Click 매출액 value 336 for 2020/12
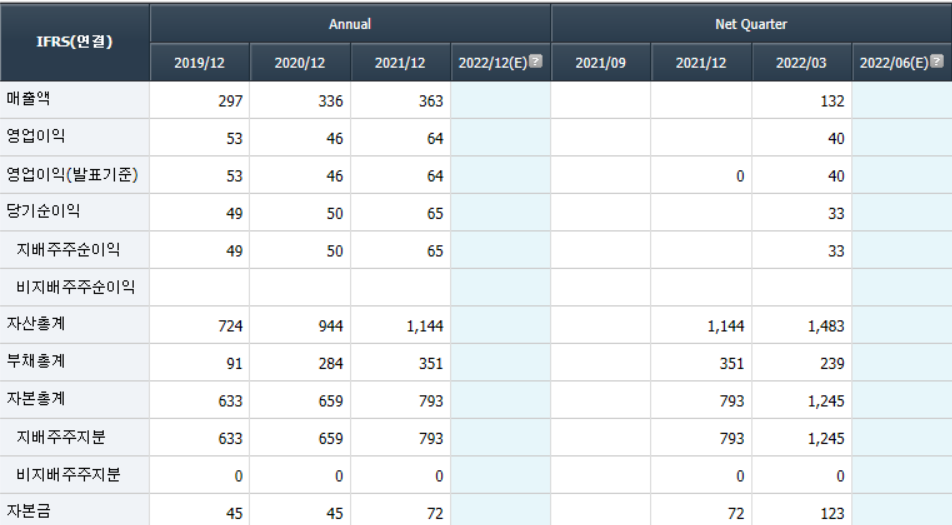Screen dimensions: 952x525 (x=330, y=101)
